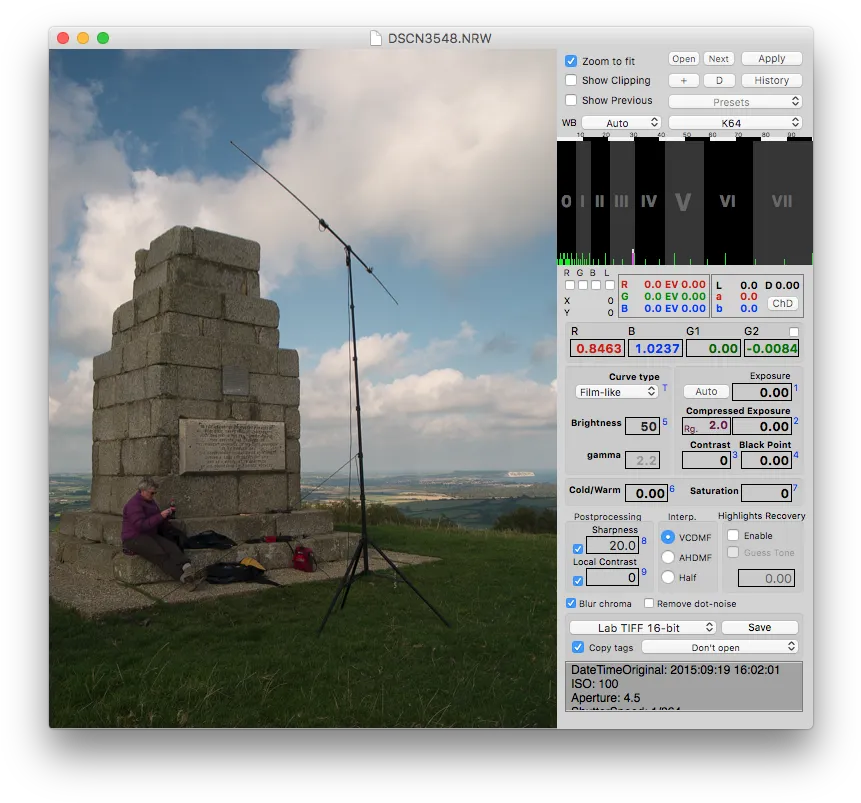The image size is (861, 803).
Task: Toggle the checkbox next to G2
Action: (793, 332)
